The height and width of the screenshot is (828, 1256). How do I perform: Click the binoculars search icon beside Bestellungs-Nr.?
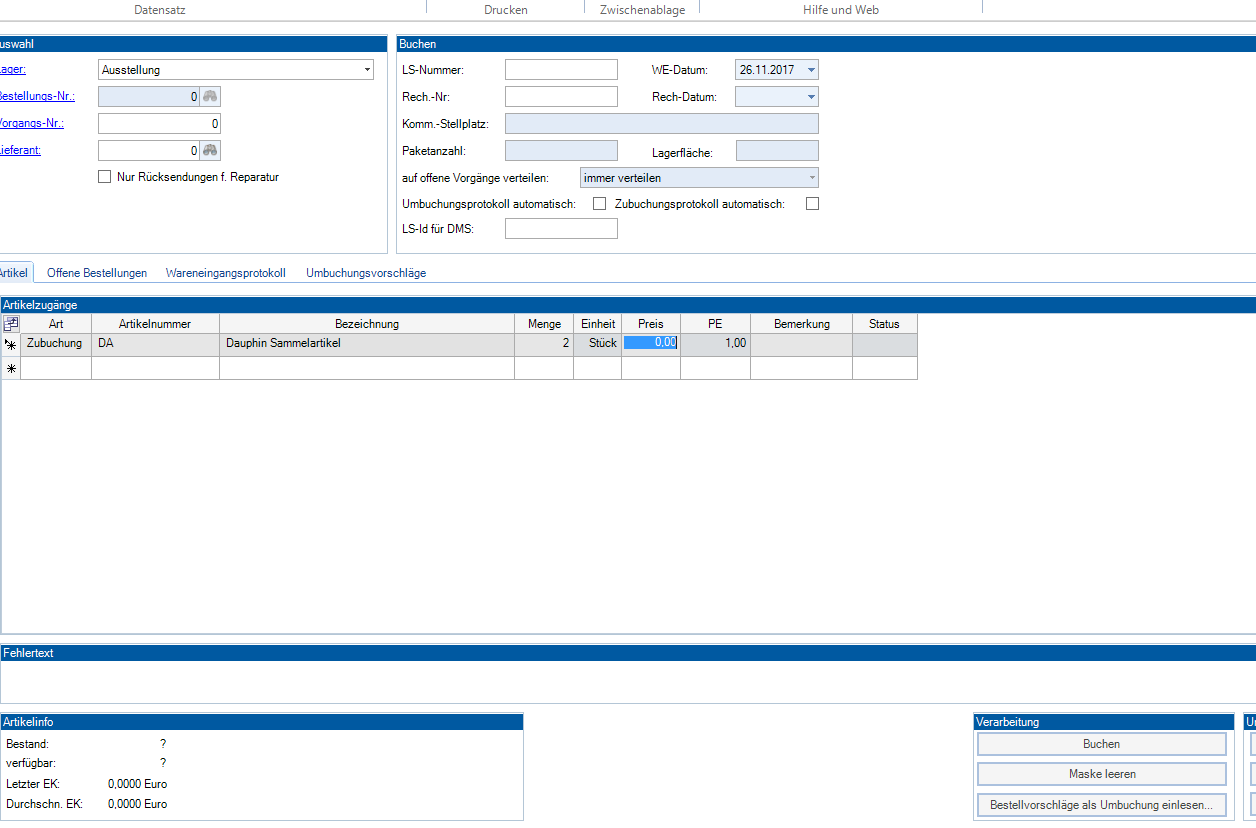coord(210,97)
